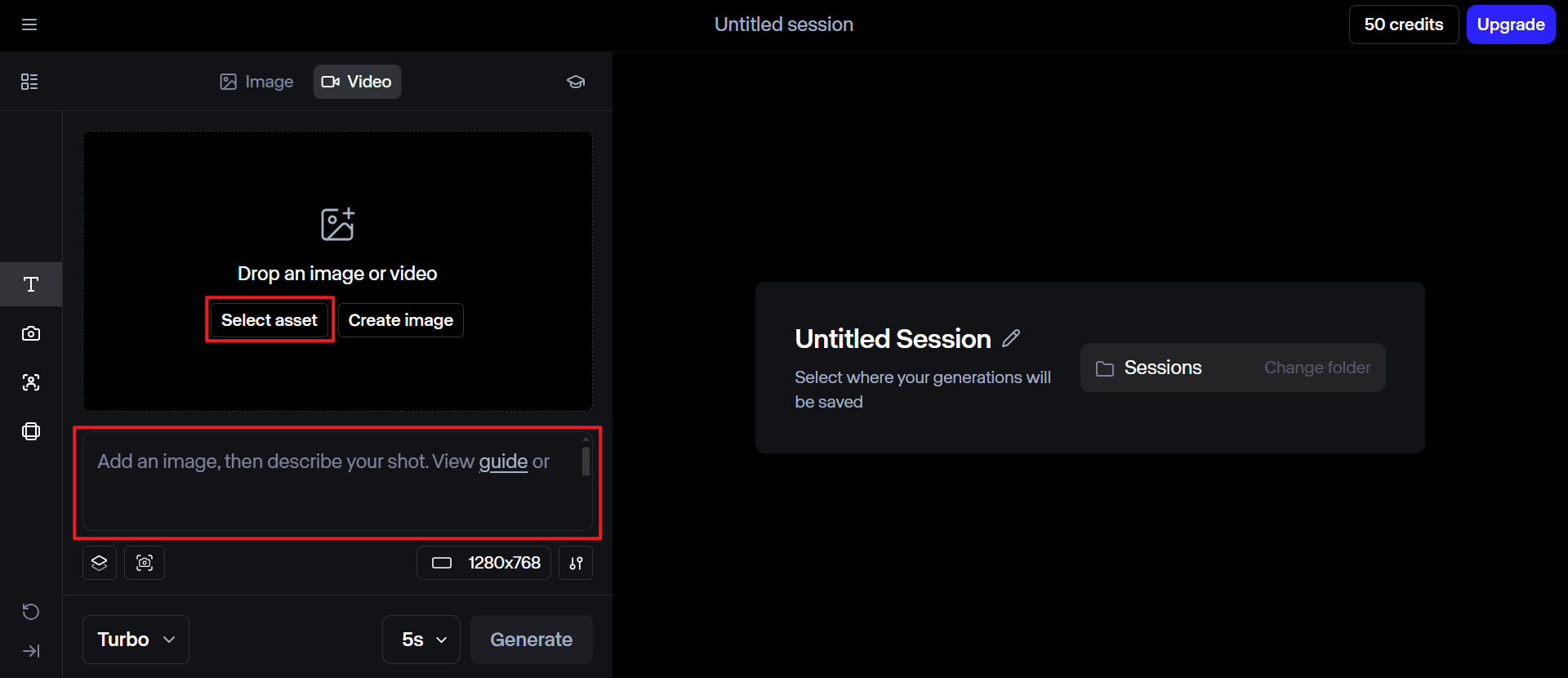Open the hamburger menu

pyautogui.click(x=29, y=25)
